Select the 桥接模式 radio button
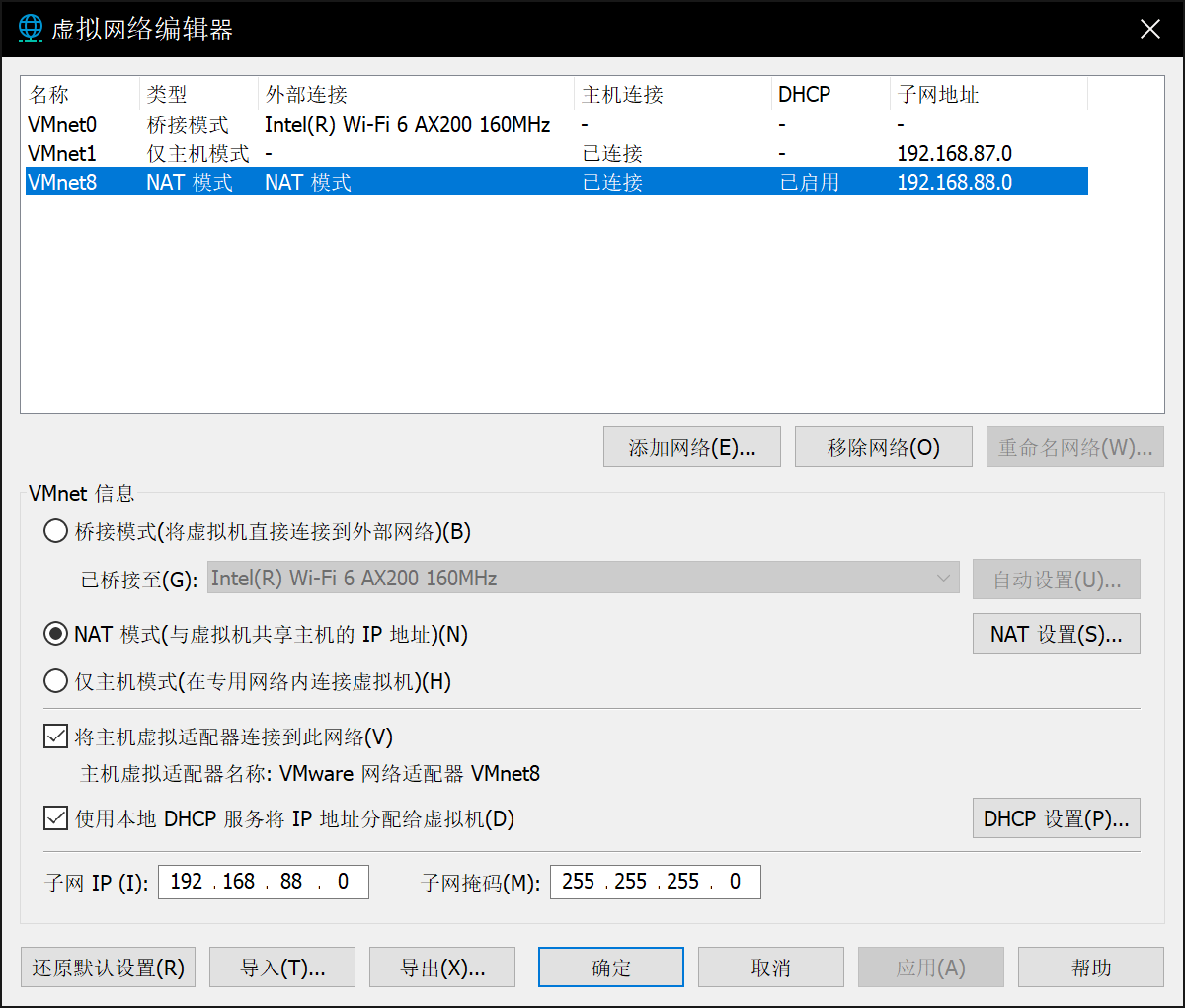Image resolution: width=1185 pixels, height=1008 pixels. [x=56, y=531]
